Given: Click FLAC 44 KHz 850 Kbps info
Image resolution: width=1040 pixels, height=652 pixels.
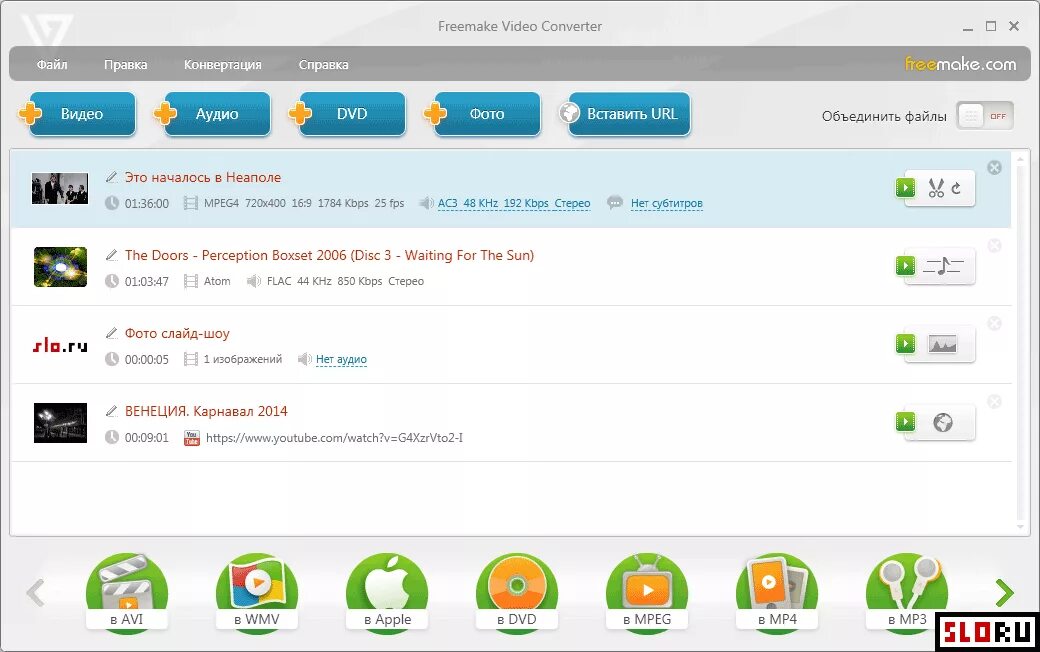Looking at the screenshot, I should tap(345, 281).
